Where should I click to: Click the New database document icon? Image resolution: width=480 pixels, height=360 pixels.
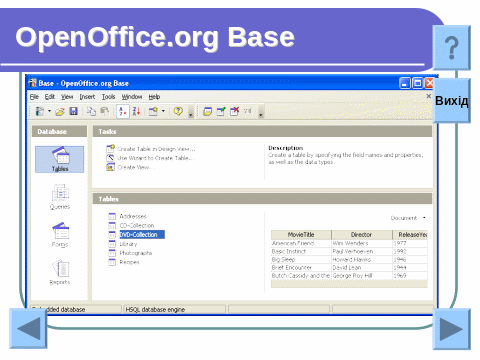coord(40,111)
